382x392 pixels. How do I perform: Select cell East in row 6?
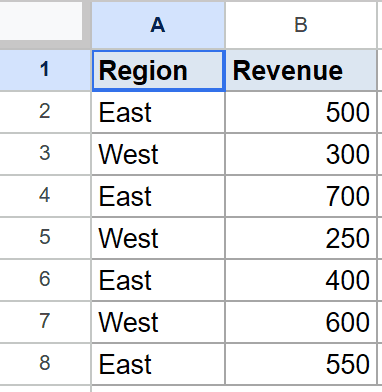[x=158, y=280]
